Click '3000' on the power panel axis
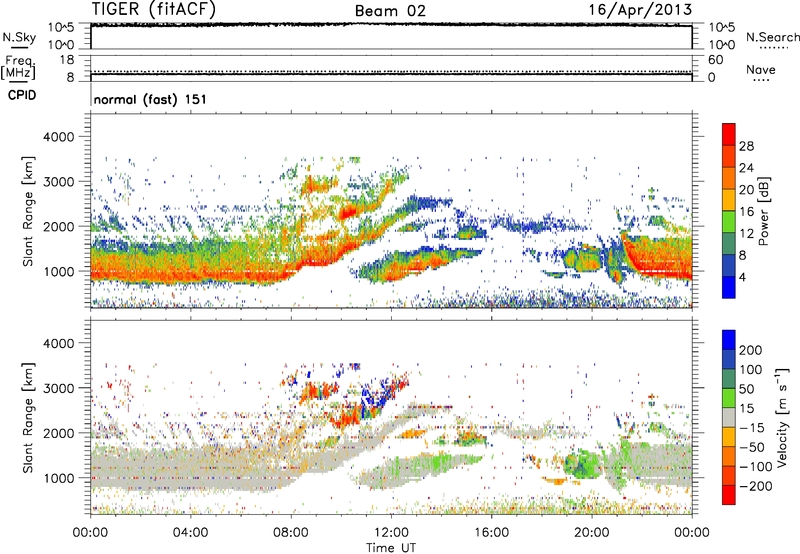The image size is (800, 554). [x=59, y=182]
